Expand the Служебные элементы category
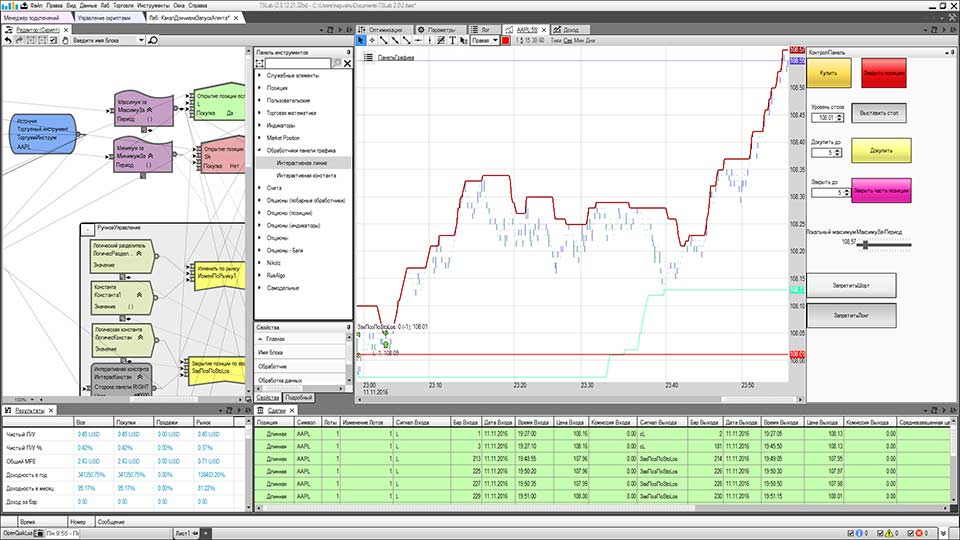The width and height of the screenshot is (960, 540). click(x=260, y=75)
